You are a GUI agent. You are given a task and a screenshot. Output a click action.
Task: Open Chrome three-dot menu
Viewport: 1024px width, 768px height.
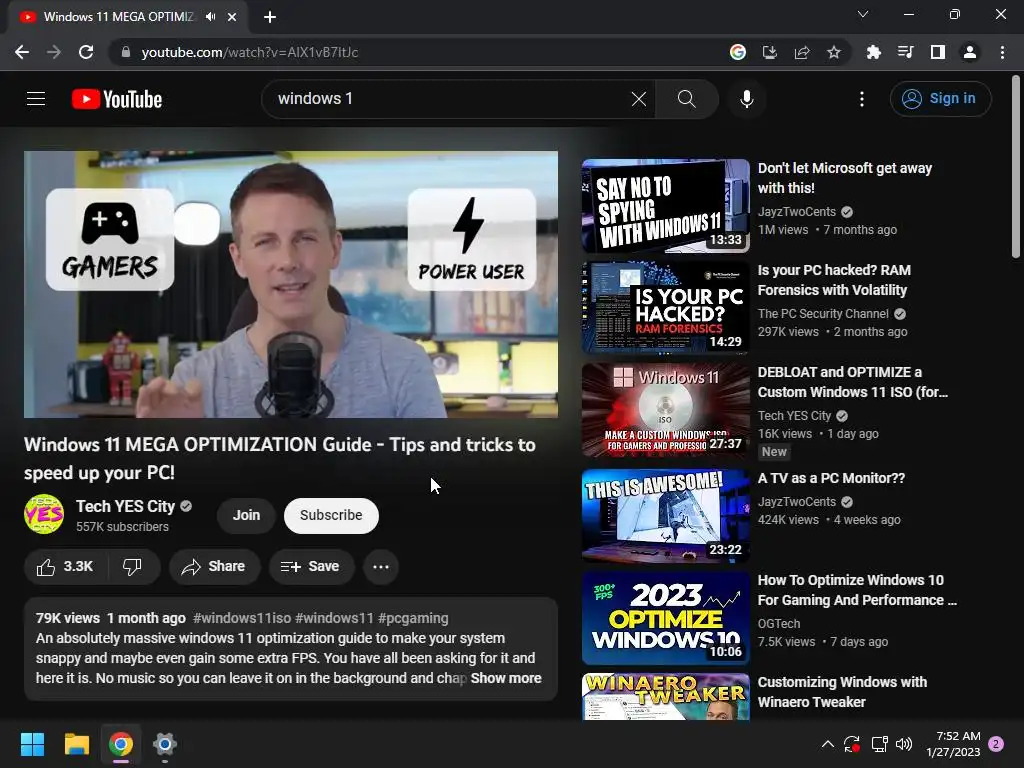1002,52
